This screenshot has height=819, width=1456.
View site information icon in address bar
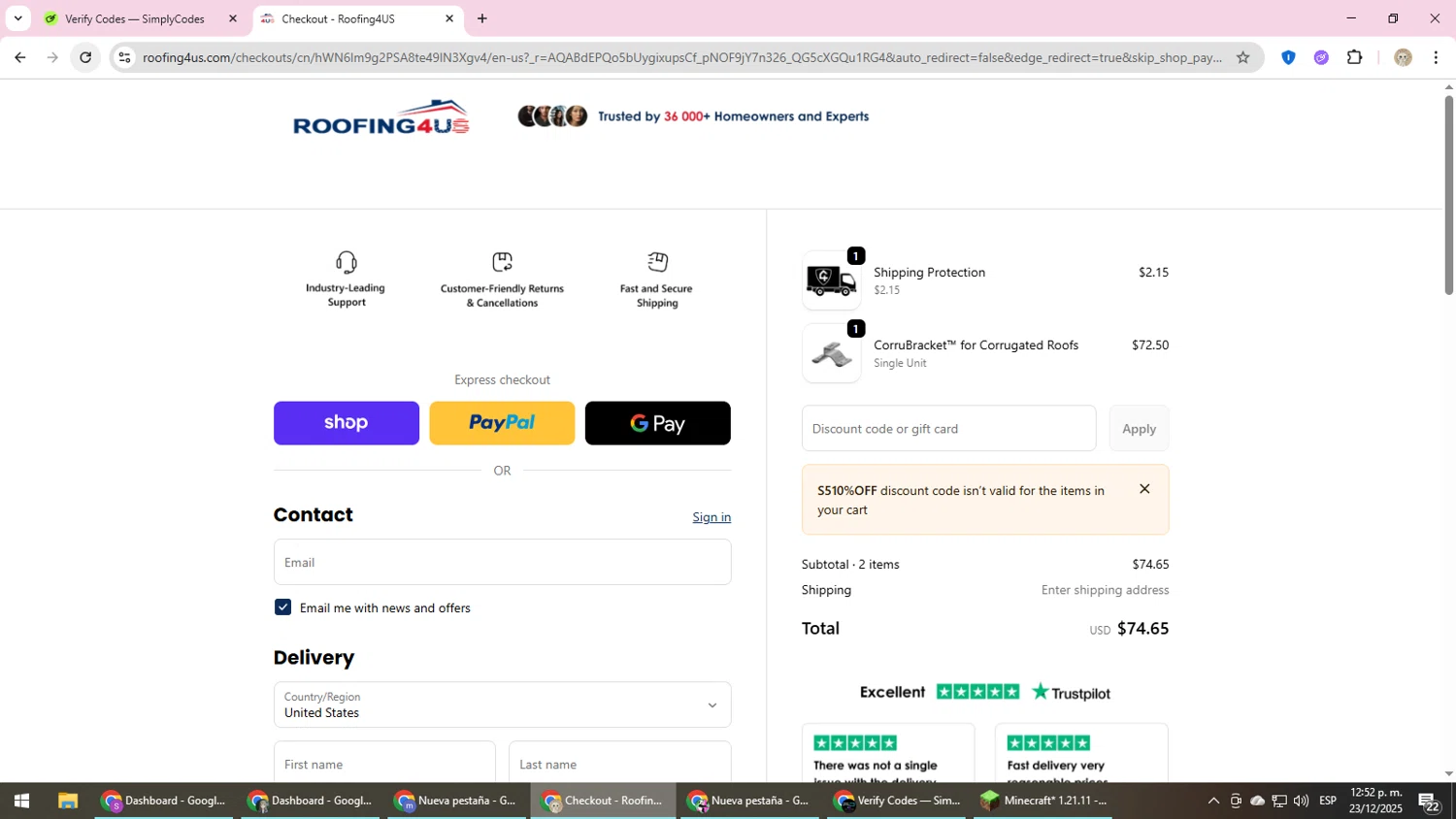tap(124, 57)
